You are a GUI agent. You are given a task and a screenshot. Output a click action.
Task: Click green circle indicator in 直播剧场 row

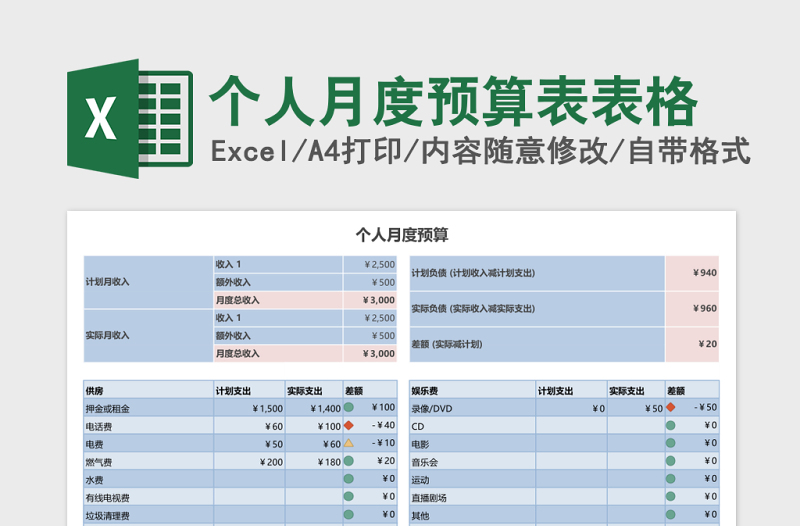coord(670,496)
